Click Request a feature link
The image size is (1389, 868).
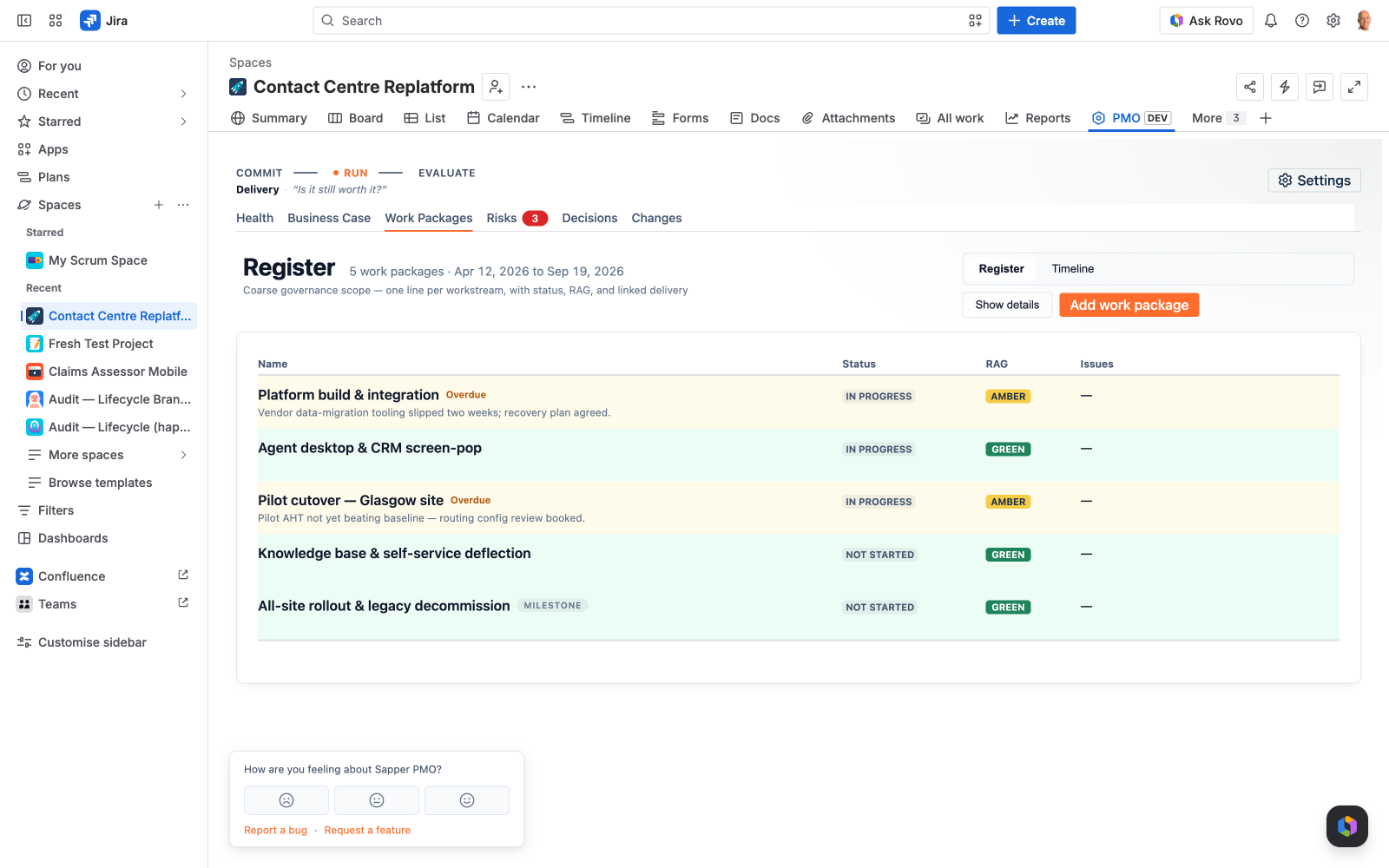(367, 830)
